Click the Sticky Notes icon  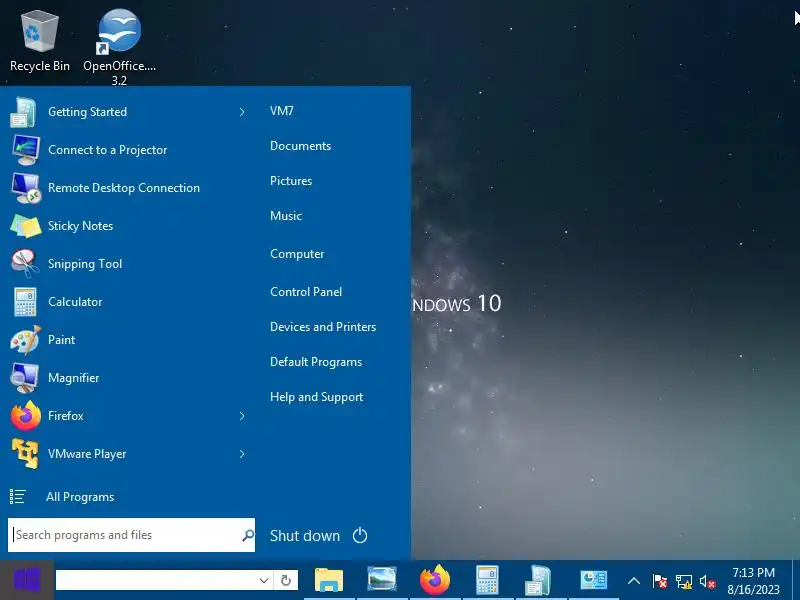pos(26,226)
